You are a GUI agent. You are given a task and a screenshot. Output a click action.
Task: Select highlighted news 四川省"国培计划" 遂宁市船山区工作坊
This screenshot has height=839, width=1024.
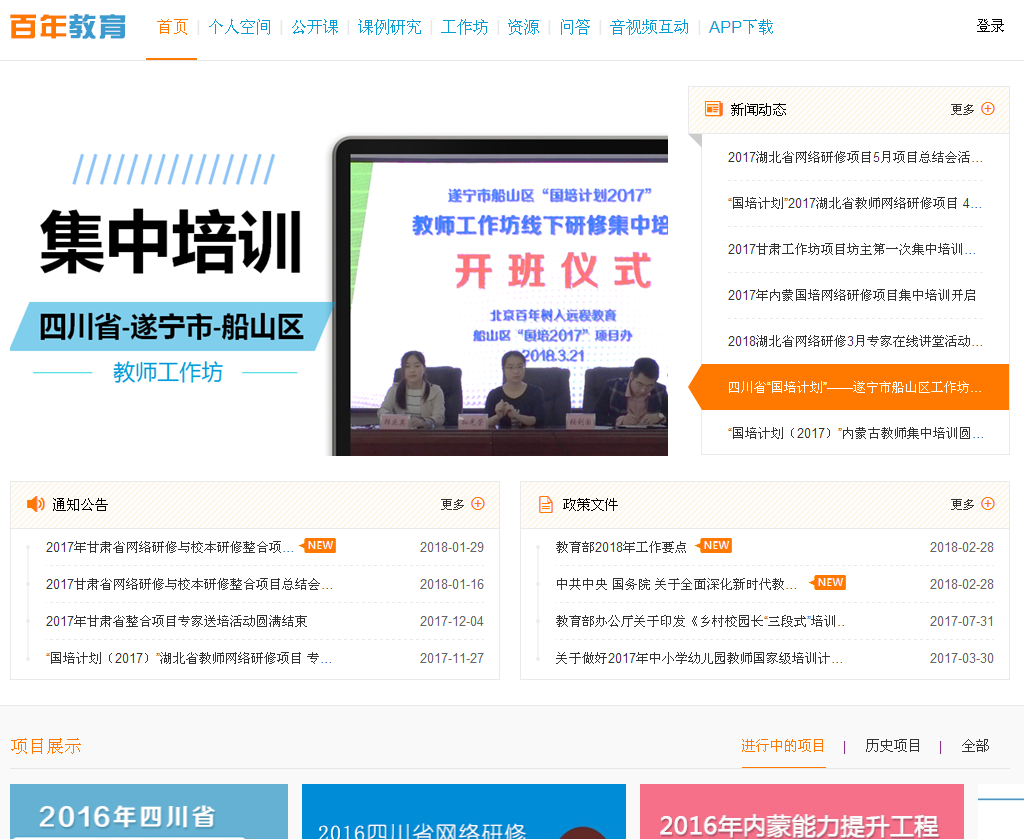point(854,387)
